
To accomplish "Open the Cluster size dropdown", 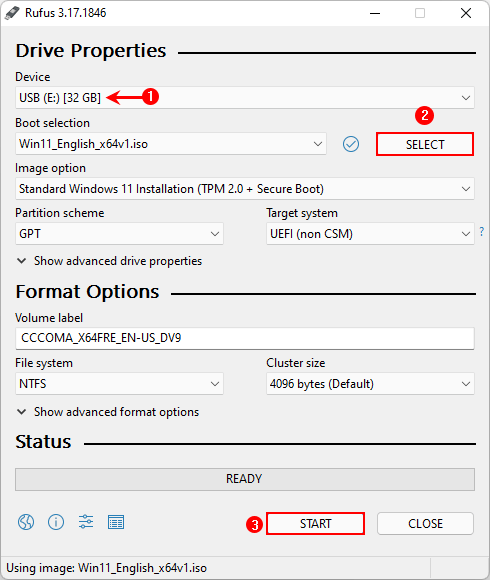I will (370, 384).
